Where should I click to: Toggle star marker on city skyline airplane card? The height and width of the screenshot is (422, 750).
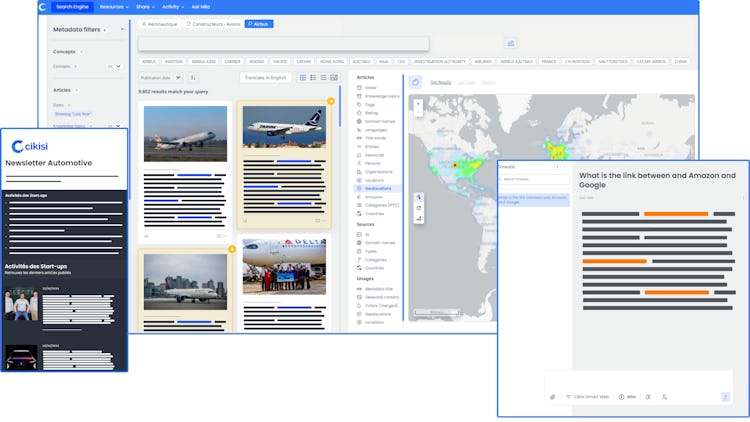point(232,249)
